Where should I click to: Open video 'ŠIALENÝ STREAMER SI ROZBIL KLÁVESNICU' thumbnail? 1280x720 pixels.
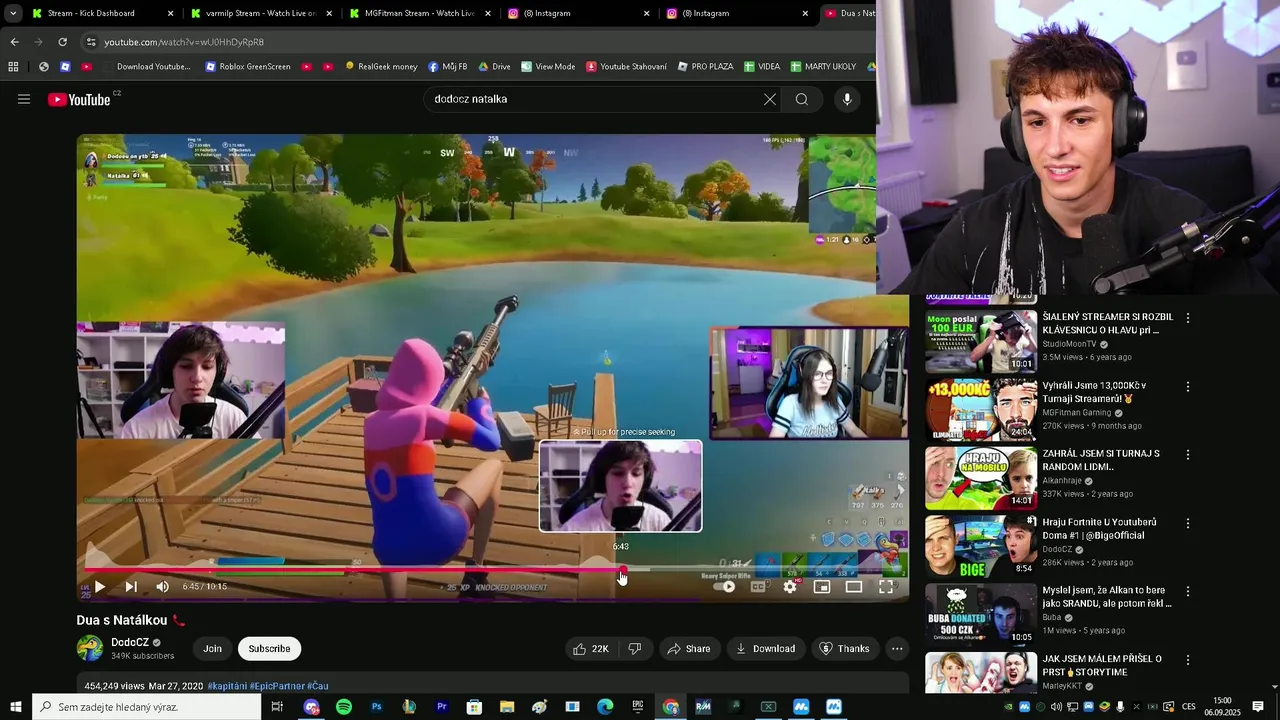coord(981,342)
